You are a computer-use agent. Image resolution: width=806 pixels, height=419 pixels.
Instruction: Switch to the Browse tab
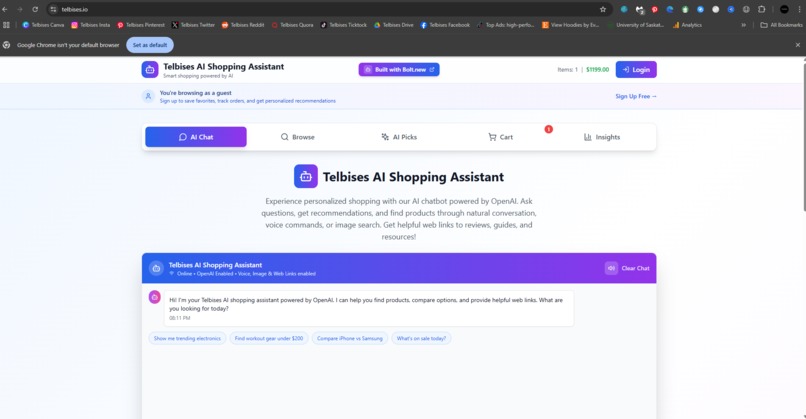[298, 137]
